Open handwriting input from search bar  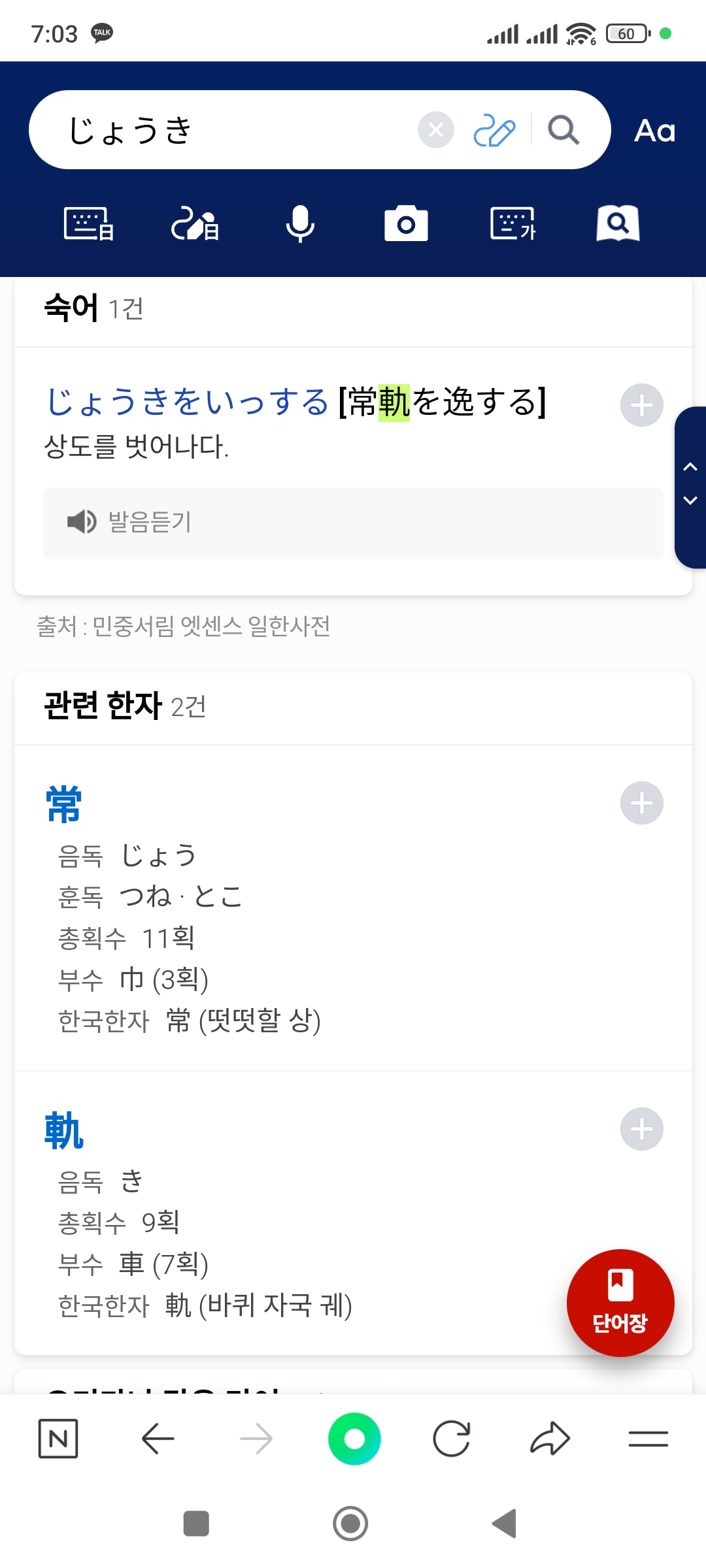click(494, 130)
